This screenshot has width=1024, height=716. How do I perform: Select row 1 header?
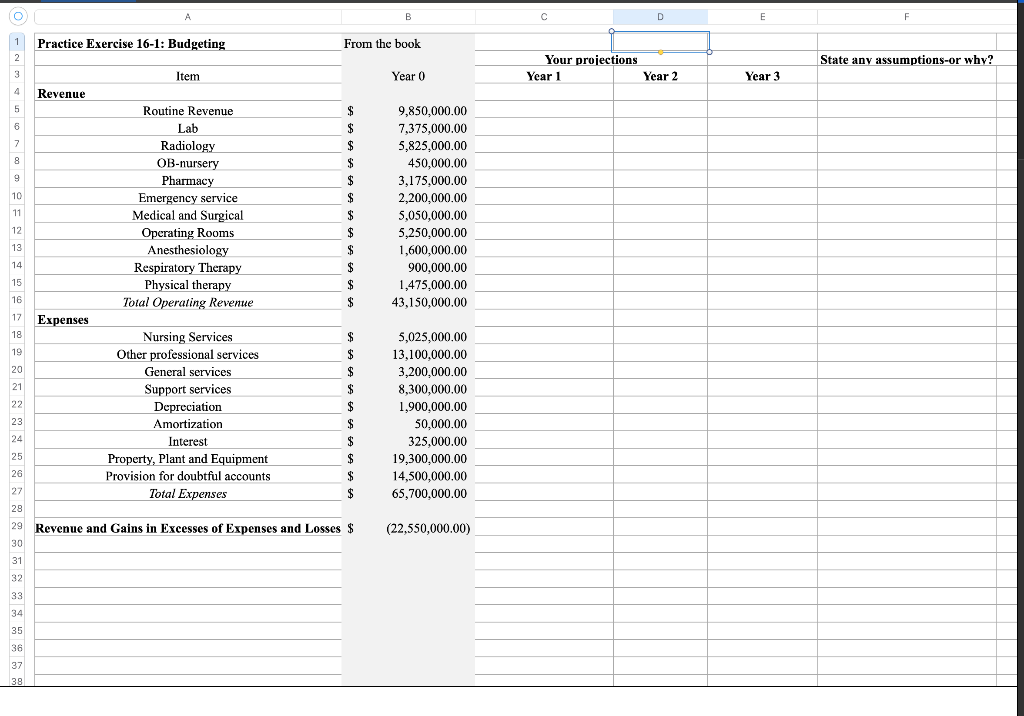click(17, 42)
